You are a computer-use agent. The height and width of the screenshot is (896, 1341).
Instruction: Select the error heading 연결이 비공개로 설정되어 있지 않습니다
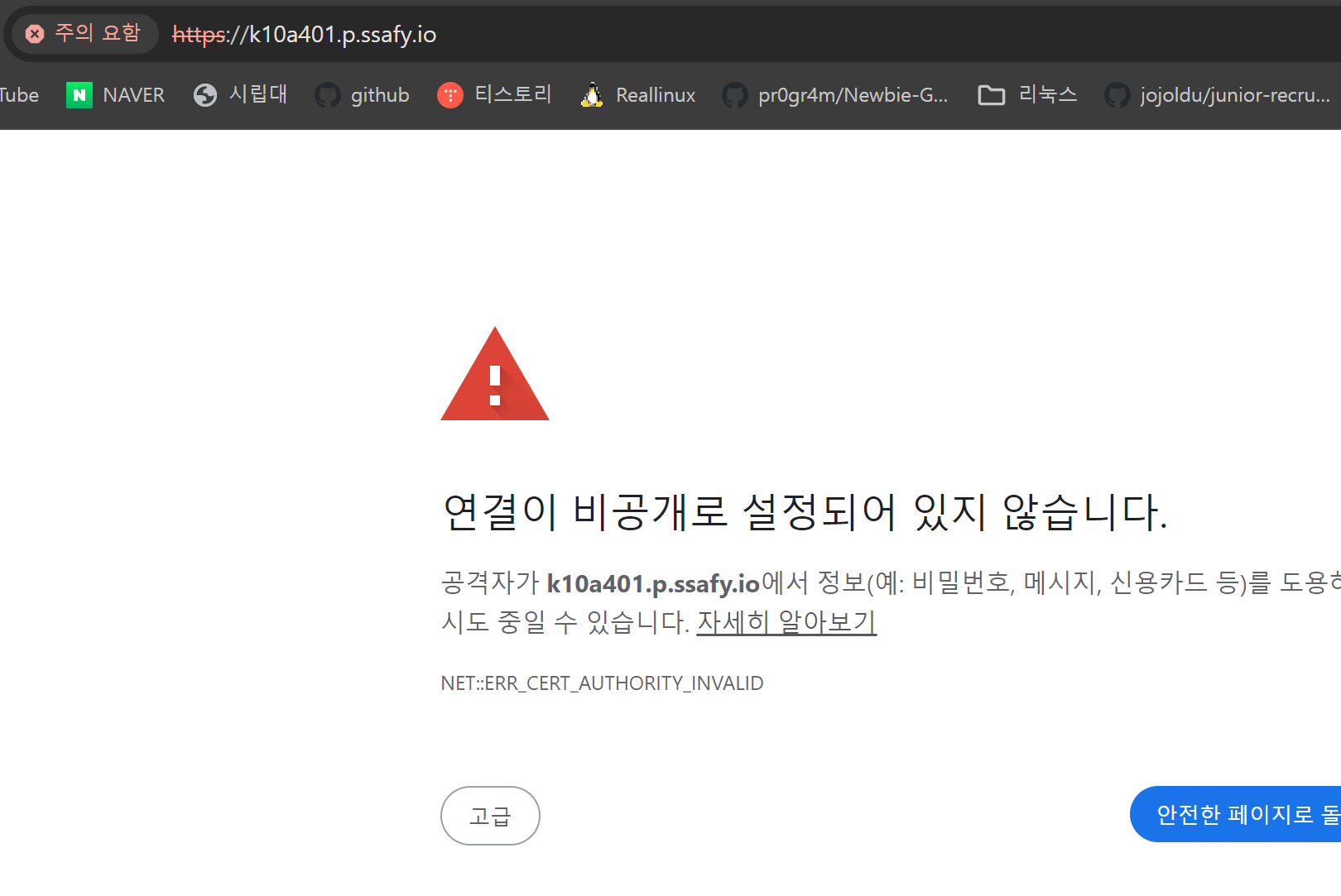pyautogui.click(x=805, y=512)
